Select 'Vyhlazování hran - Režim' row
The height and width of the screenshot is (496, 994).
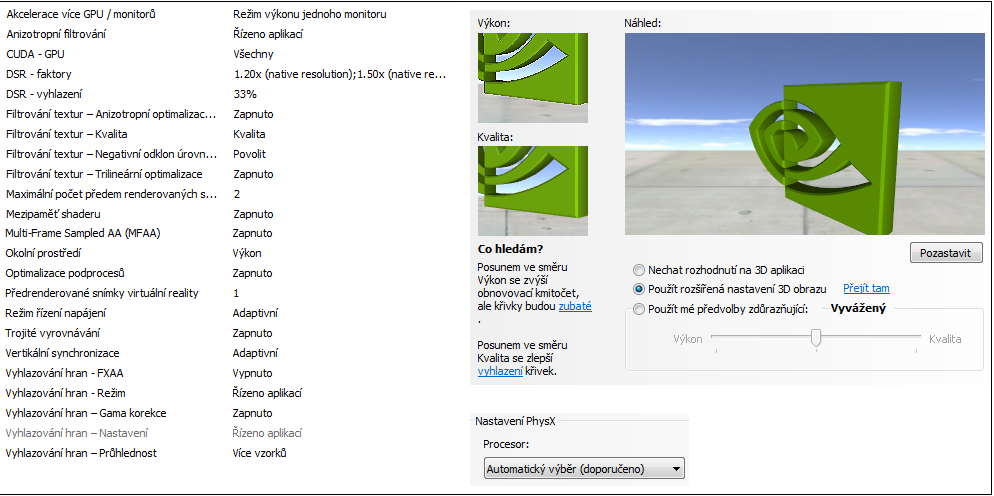[x=228, y=393]
